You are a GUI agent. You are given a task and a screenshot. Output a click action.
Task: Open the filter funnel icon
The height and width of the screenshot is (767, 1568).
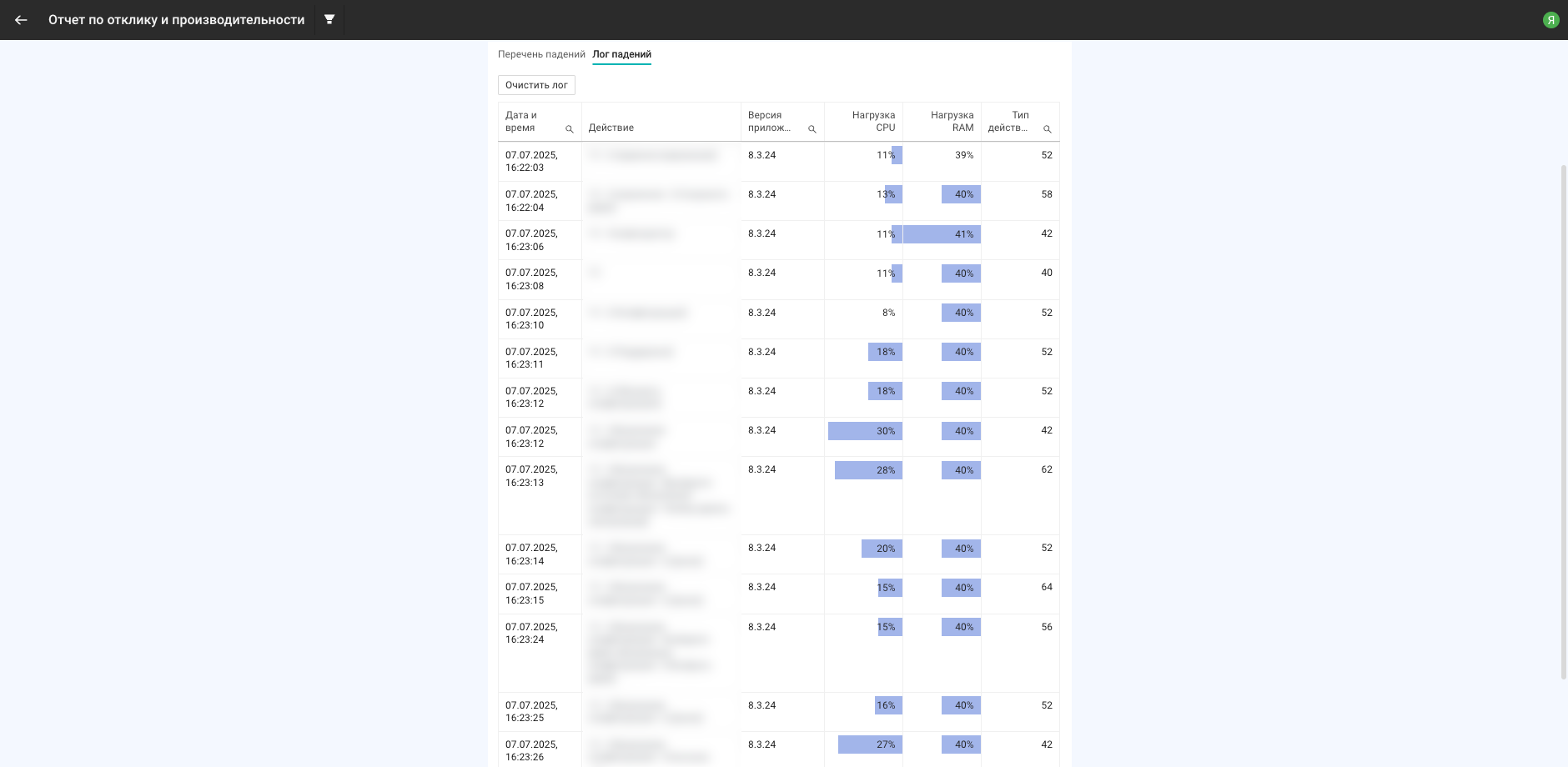(x=329, y=19)
